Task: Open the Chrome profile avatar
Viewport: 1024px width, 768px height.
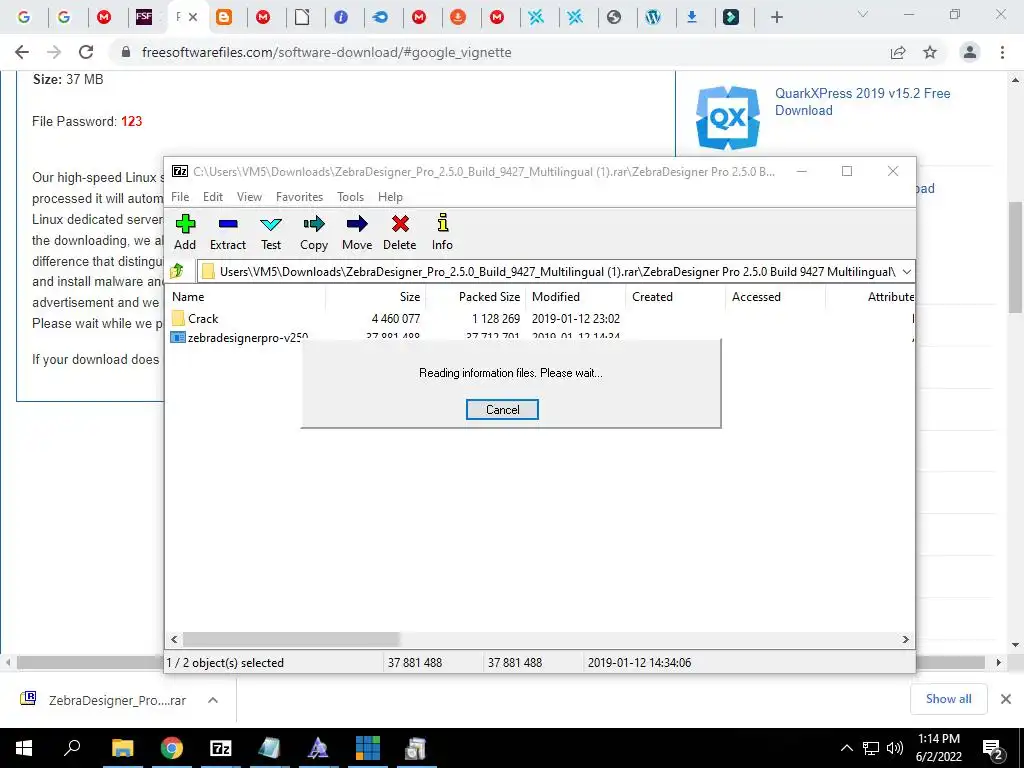Action: (970, 52)
